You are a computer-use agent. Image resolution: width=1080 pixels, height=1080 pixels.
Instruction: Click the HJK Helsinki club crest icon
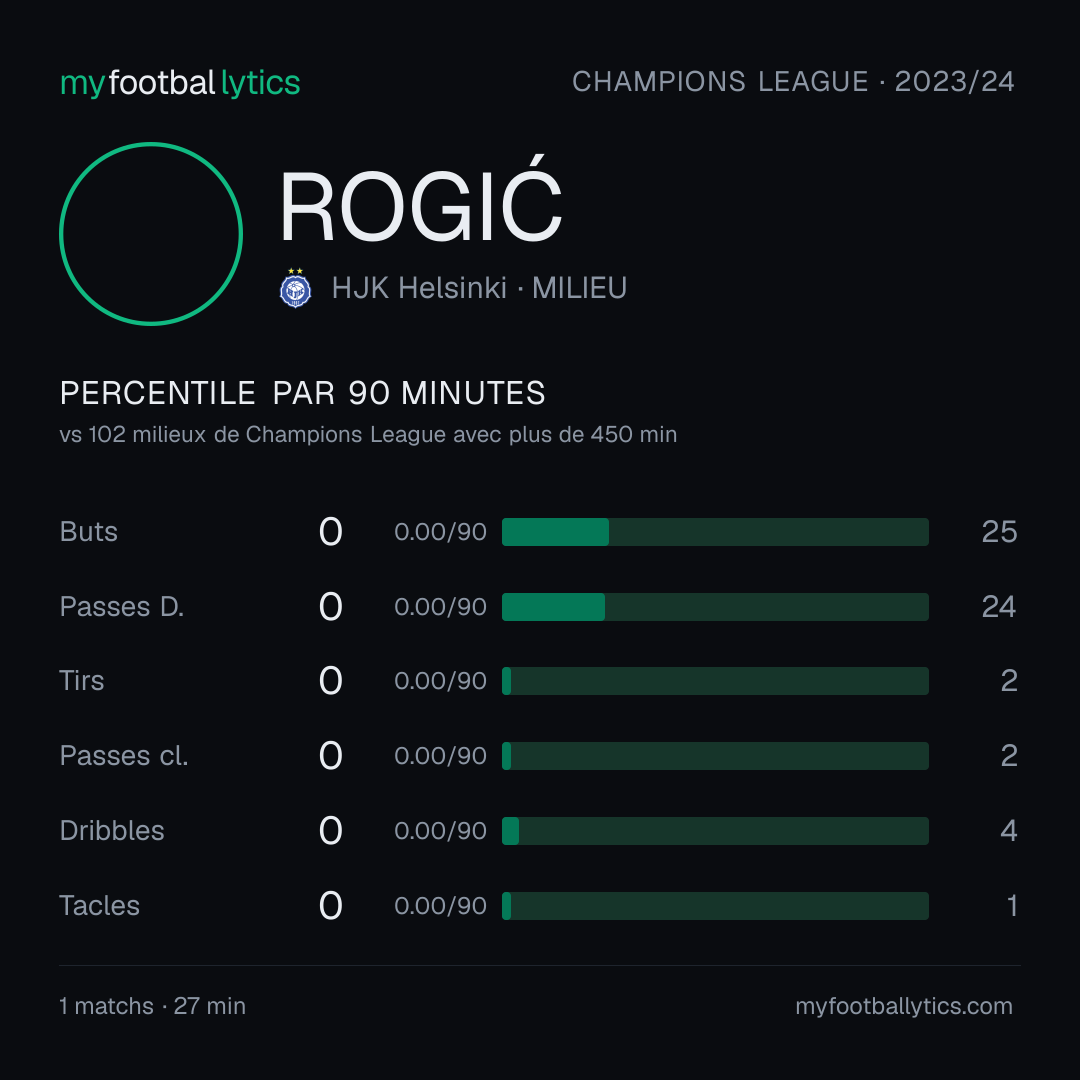[x=295, y=288]
